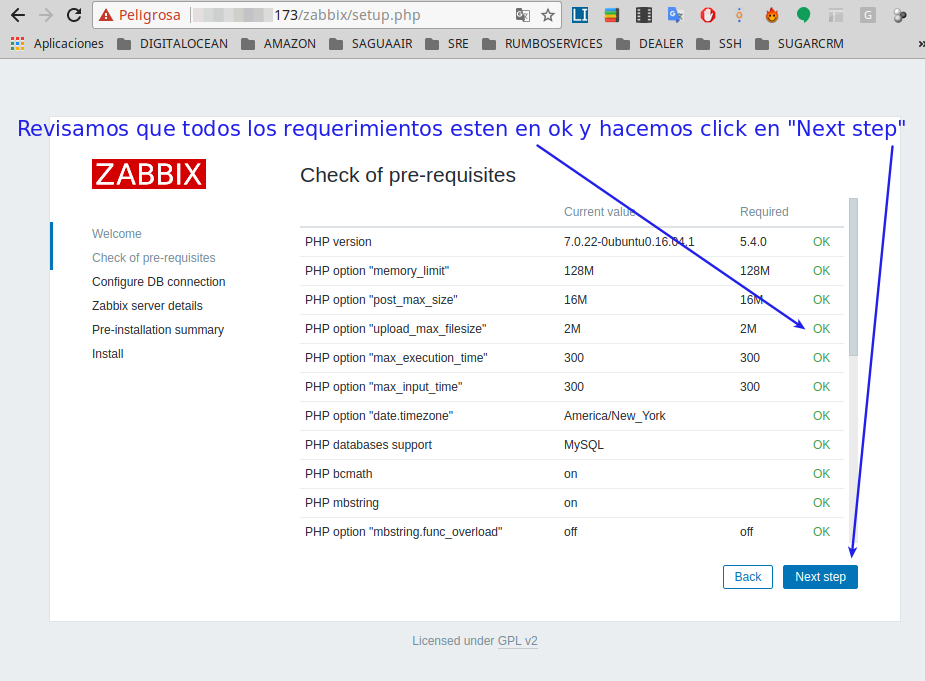Open the GPL v2 license link

coord(517,641)
